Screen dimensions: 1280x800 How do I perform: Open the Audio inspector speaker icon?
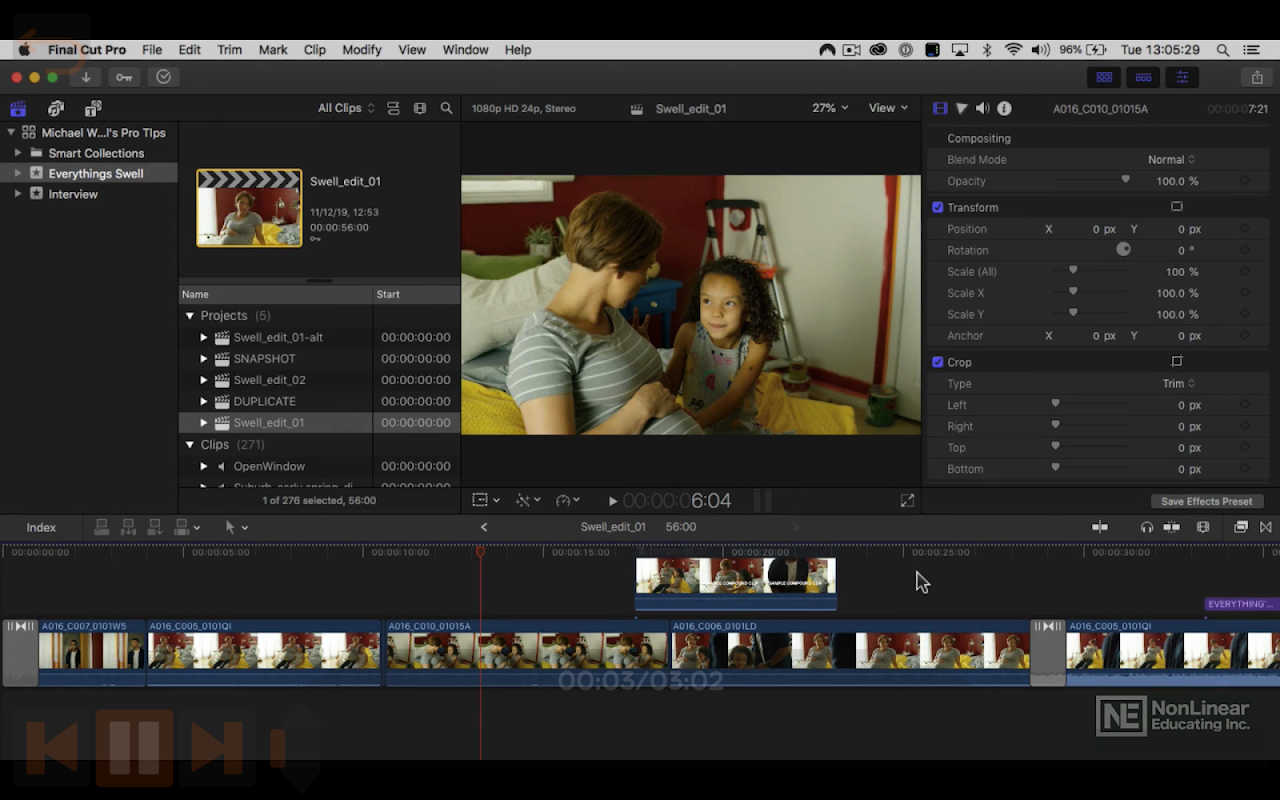[982, 108]
